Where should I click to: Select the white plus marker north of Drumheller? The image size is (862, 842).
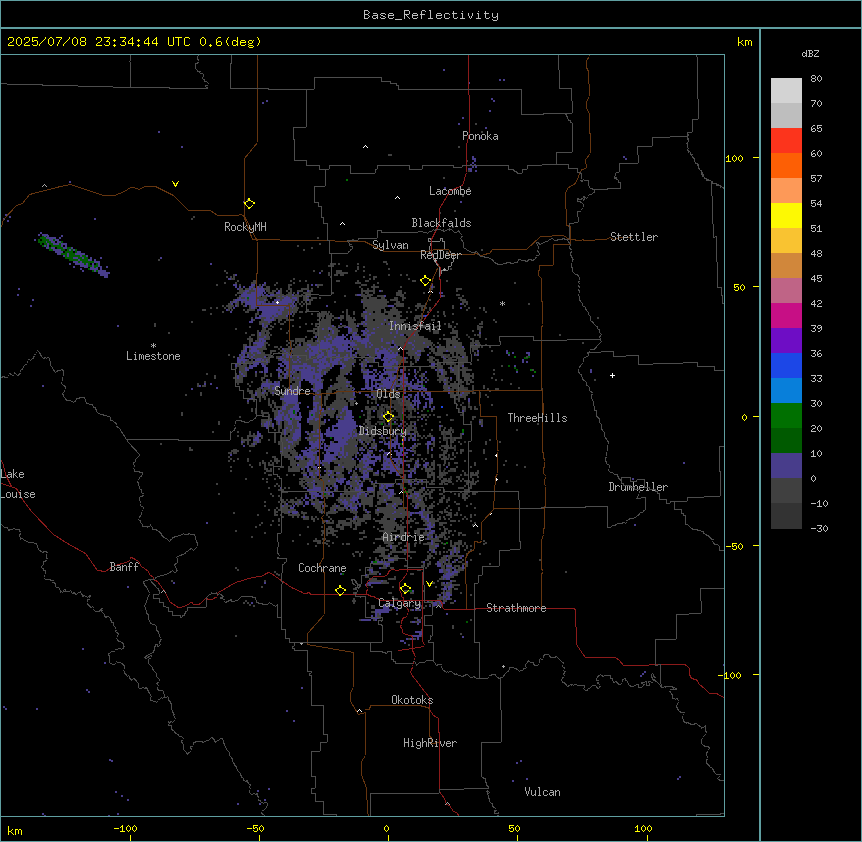click(x=612, y=375)
